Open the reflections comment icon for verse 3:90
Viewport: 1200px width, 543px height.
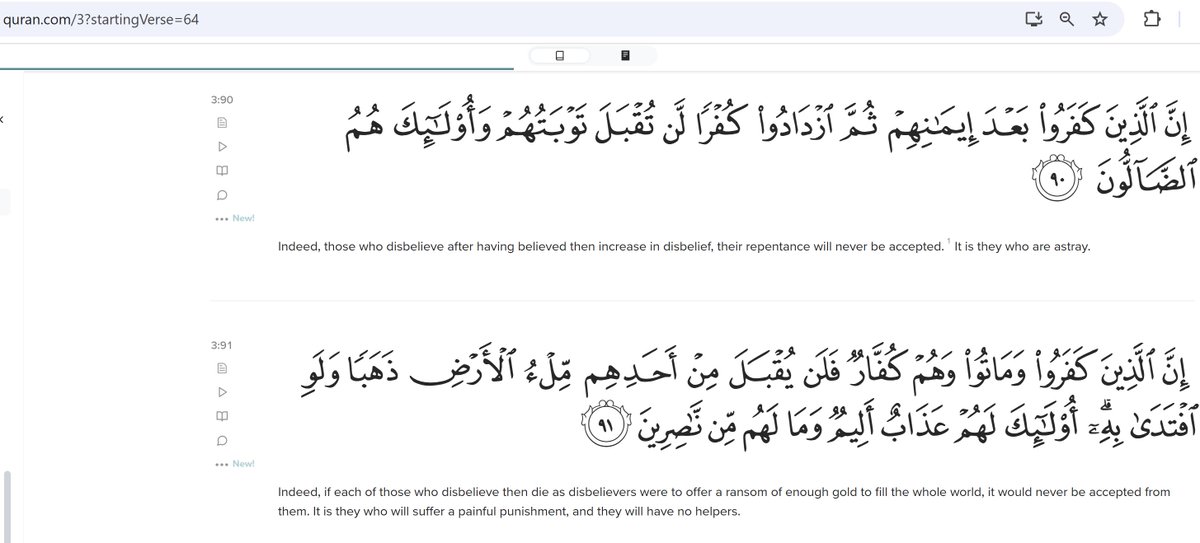pos(222,195)
